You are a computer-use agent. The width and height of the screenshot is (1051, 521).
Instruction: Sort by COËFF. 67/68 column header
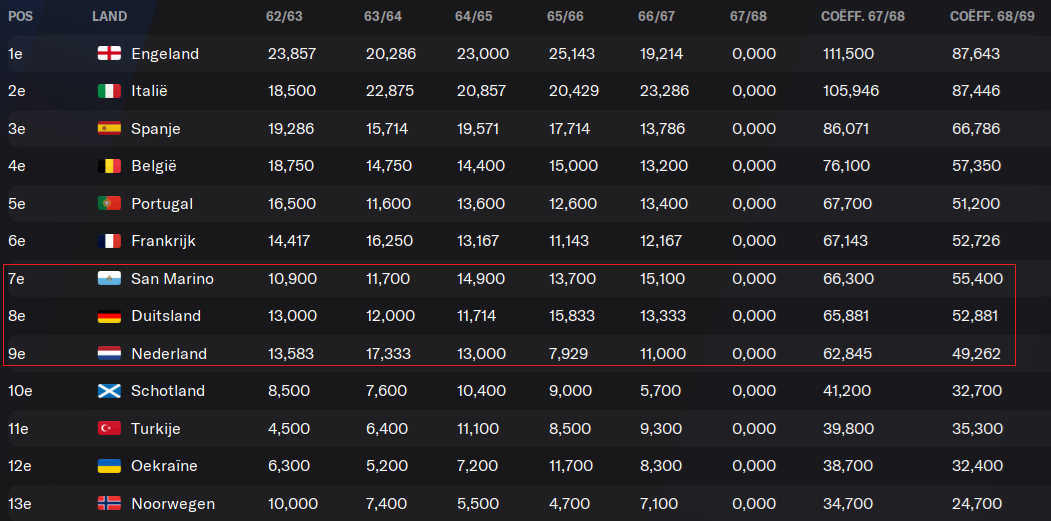[x=863, y=17]
